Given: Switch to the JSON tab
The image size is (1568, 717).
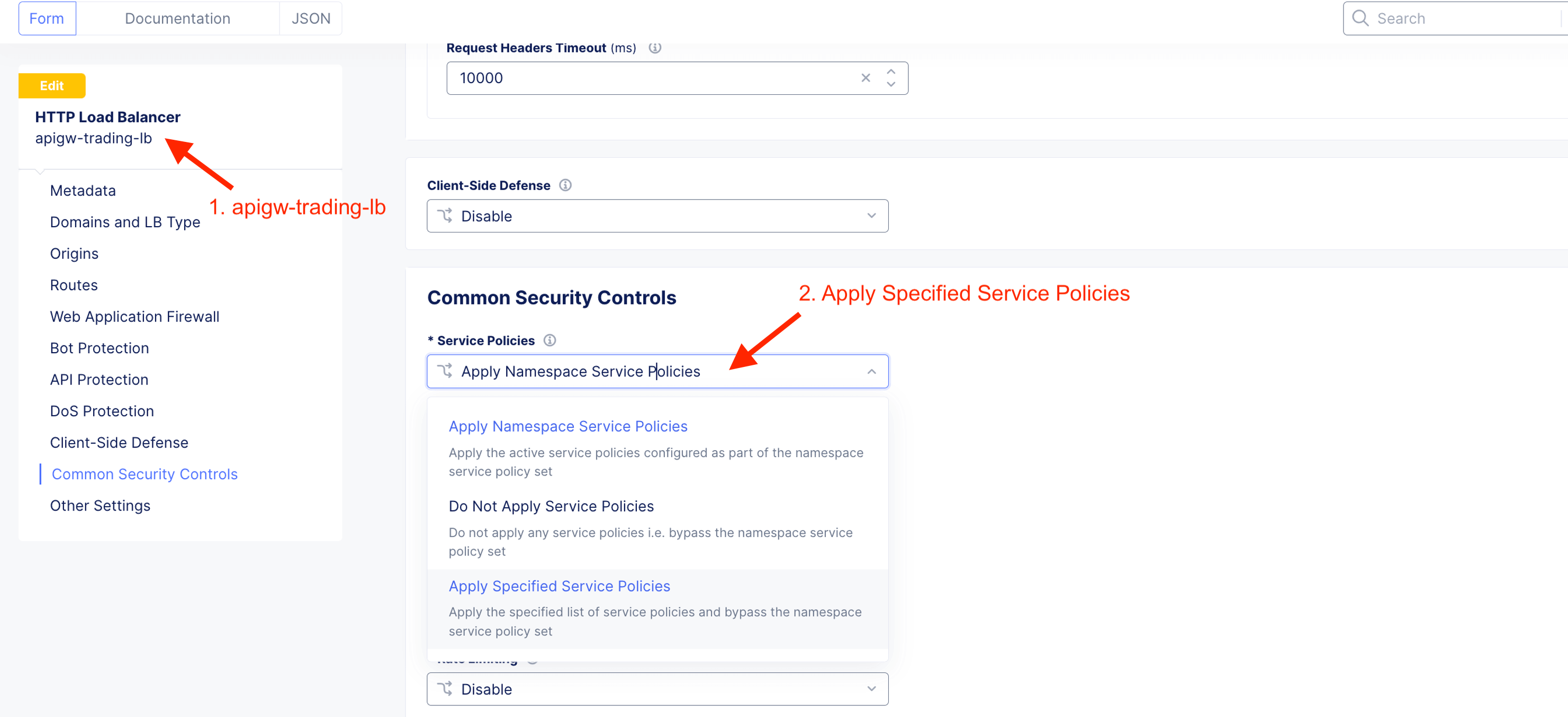Looking at the screenshot, I should pos(310,18).
